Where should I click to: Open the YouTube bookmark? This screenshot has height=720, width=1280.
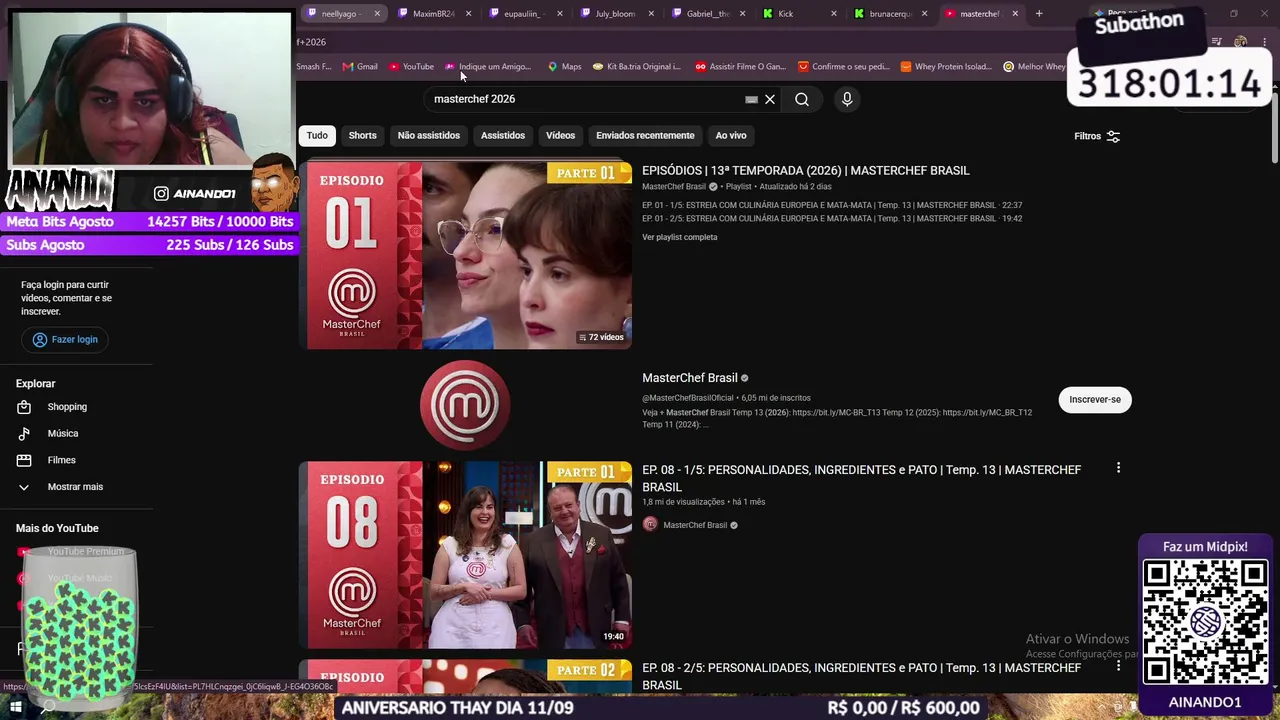411,67
